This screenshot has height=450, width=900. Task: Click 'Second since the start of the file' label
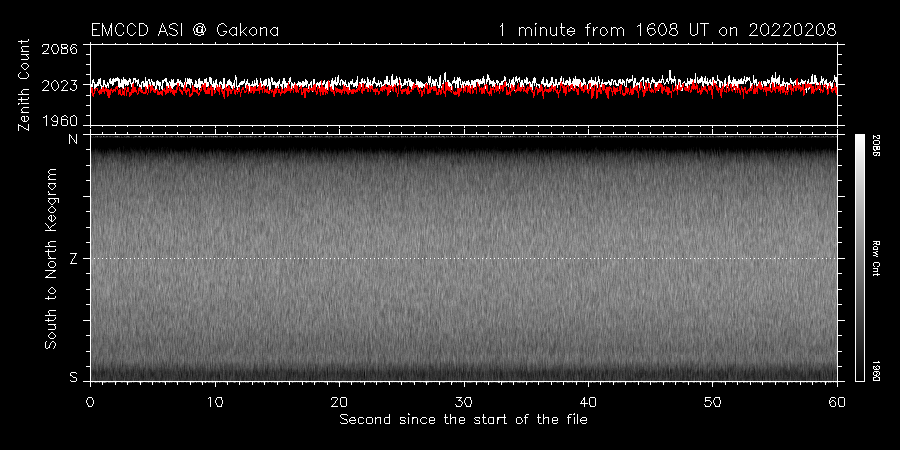click(463, 420)
